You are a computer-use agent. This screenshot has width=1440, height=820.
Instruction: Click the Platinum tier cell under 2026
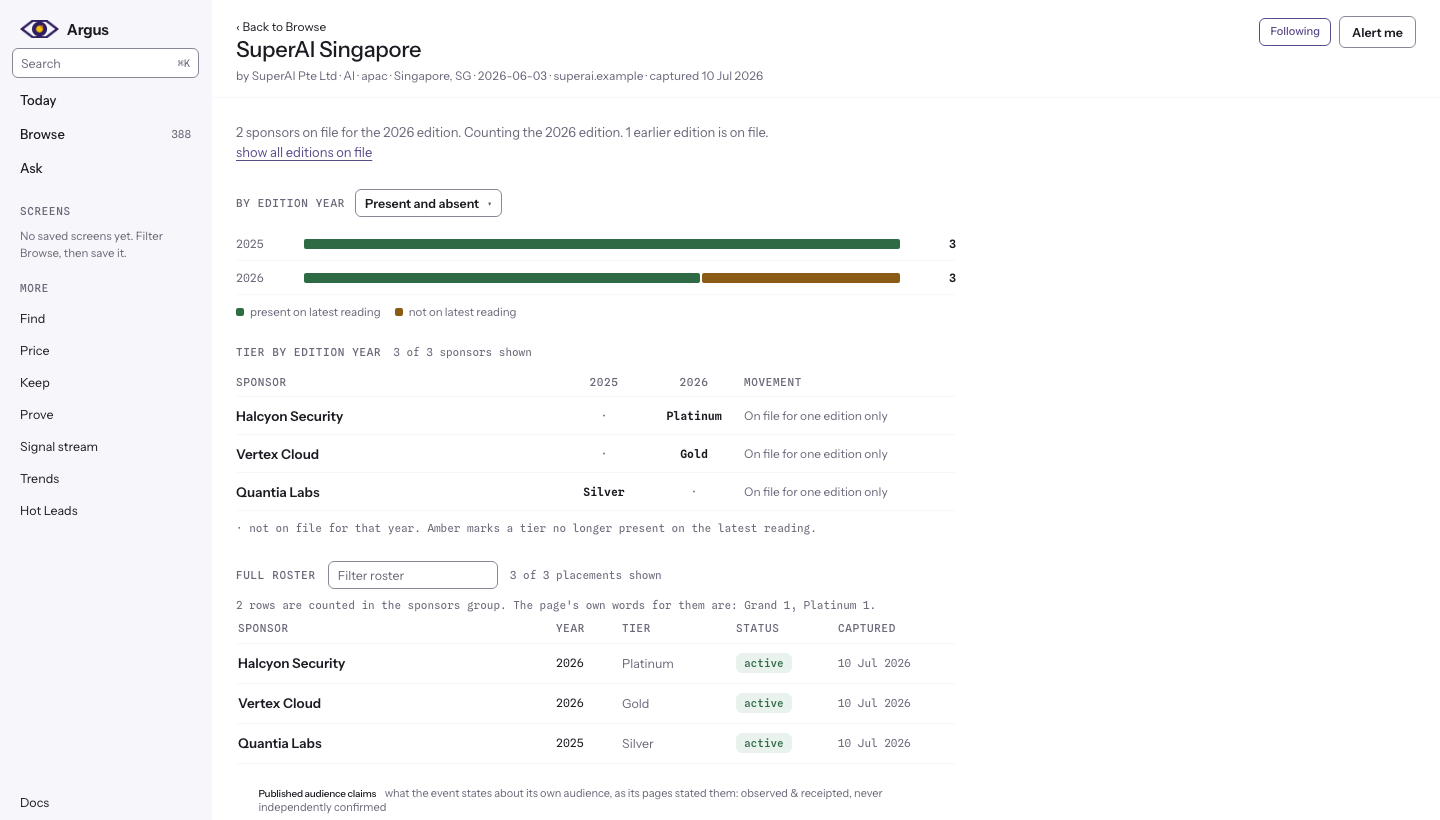[694, 416]
